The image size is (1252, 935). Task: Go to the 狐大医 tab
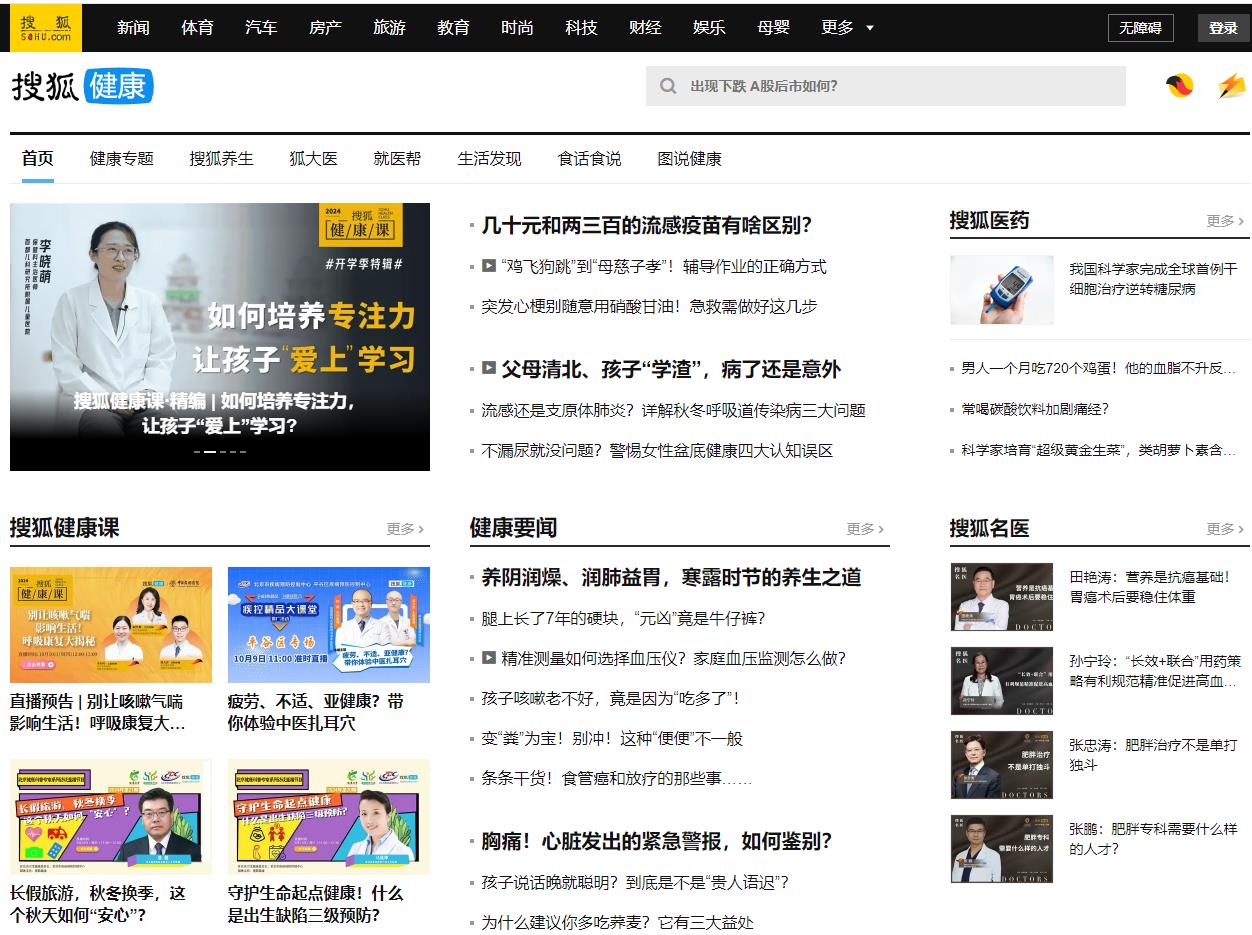(x=314, y=158)
